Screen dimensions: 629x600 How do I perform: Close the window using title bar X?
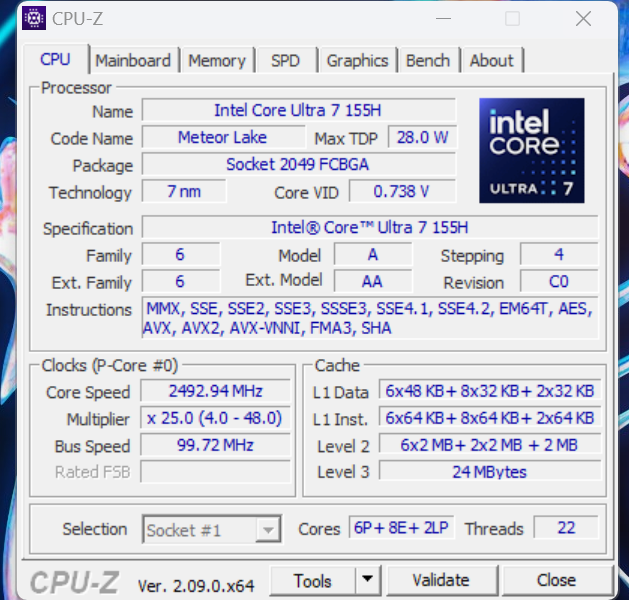click(x=583, y=18)
